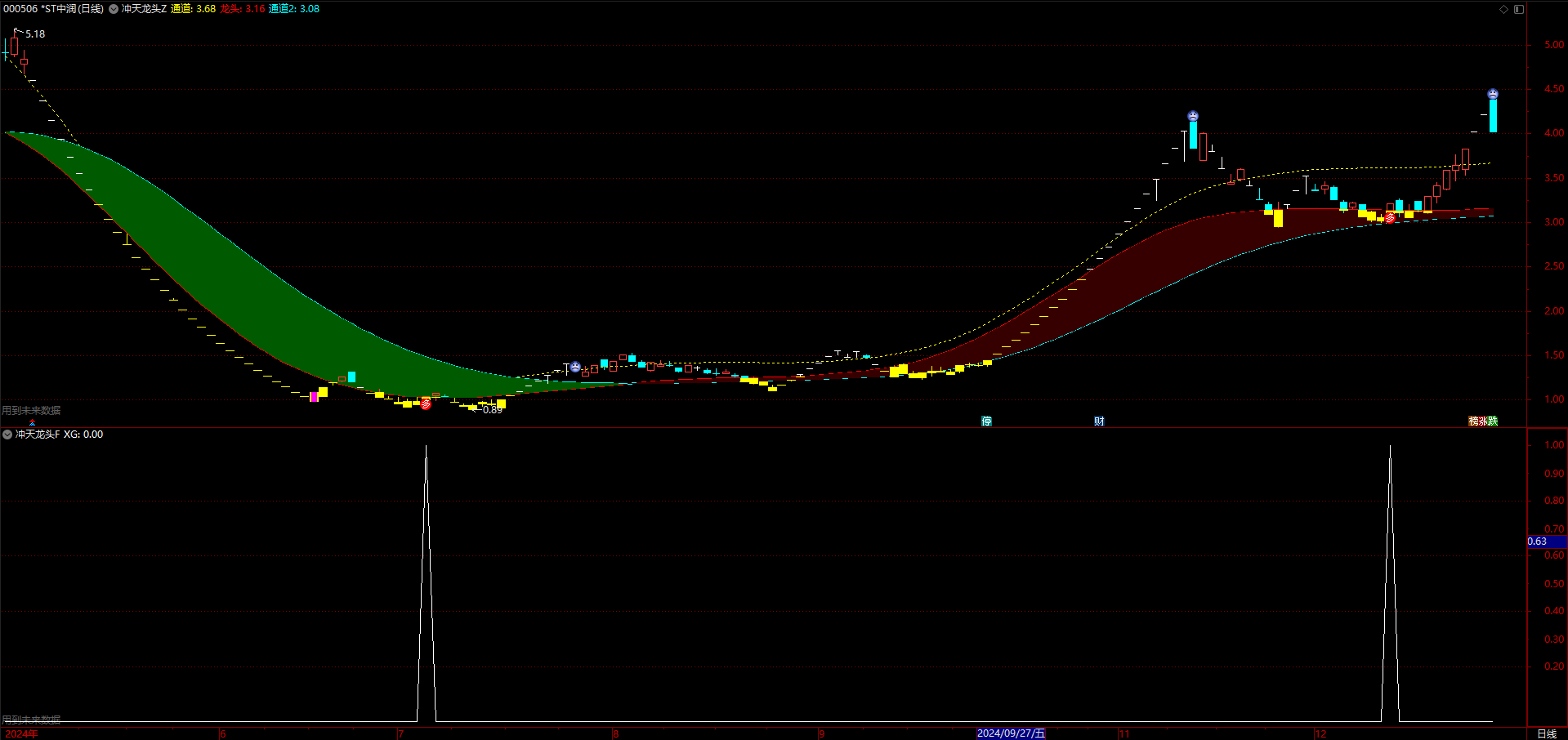Screen dimensions: 1568x740
Task: Click the second signal spike in 冲天龙头F panel
Action: click(x=1390, y=583)
